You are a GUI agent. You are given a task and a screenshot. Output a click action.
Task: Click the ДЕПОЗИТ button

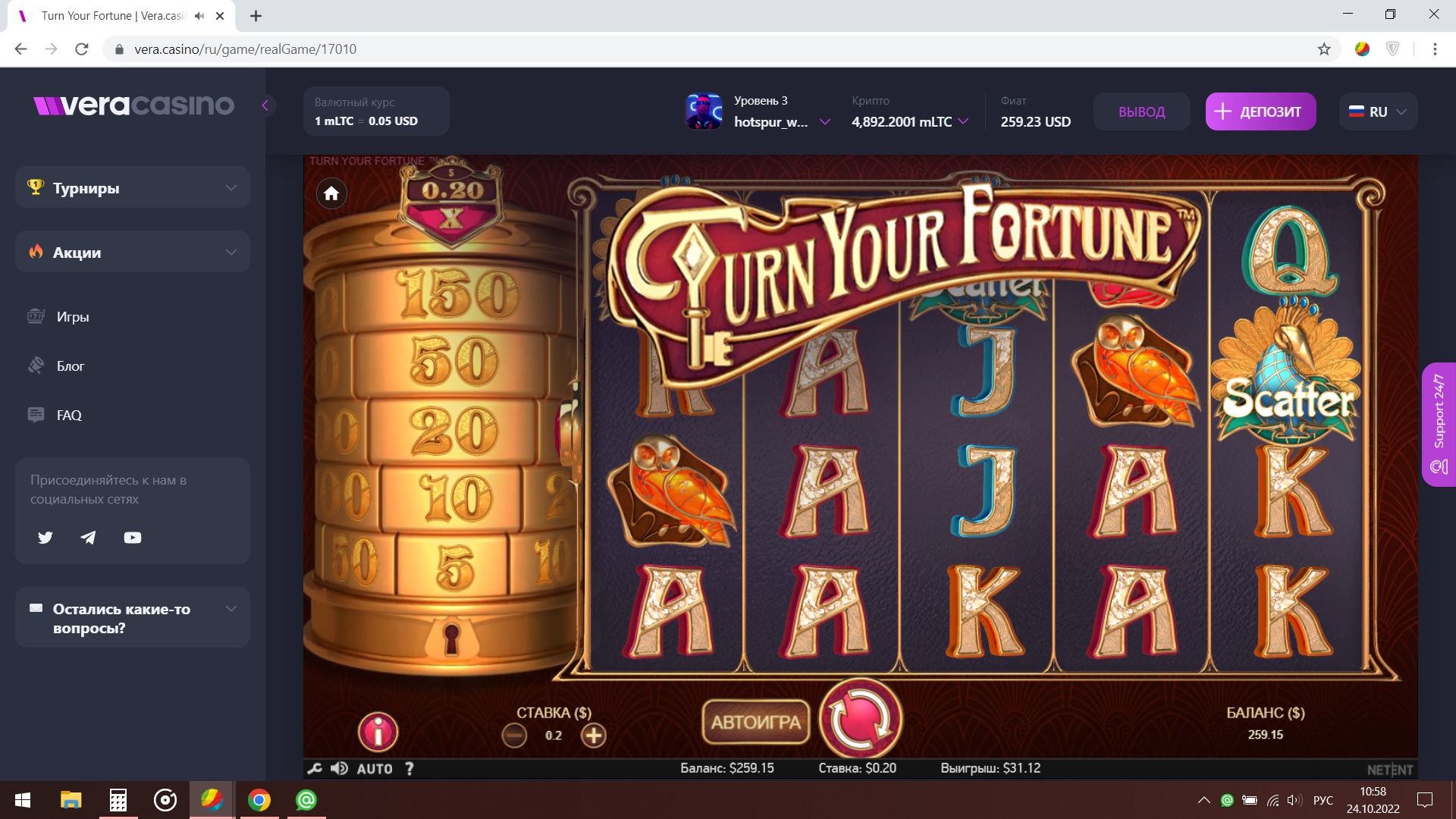(1260, 111)
